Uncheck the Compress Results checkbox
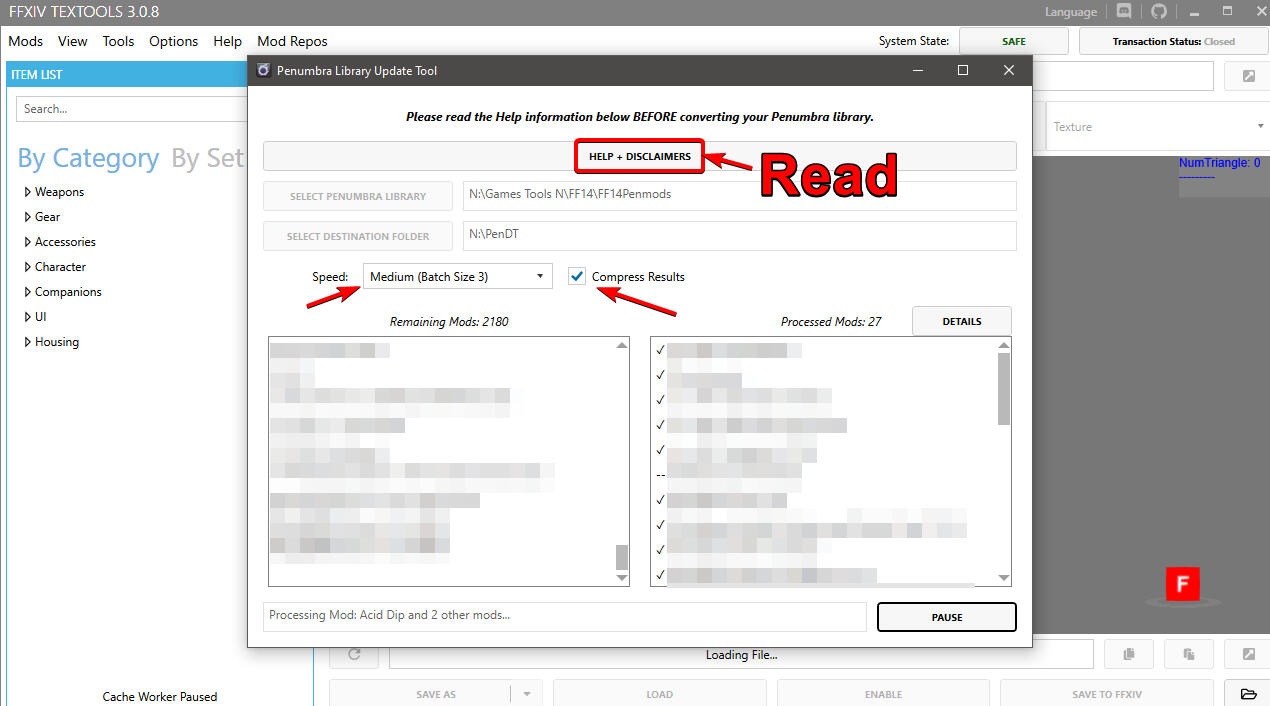This screenshot has width=1270, height=706. [x=577, y=277]
